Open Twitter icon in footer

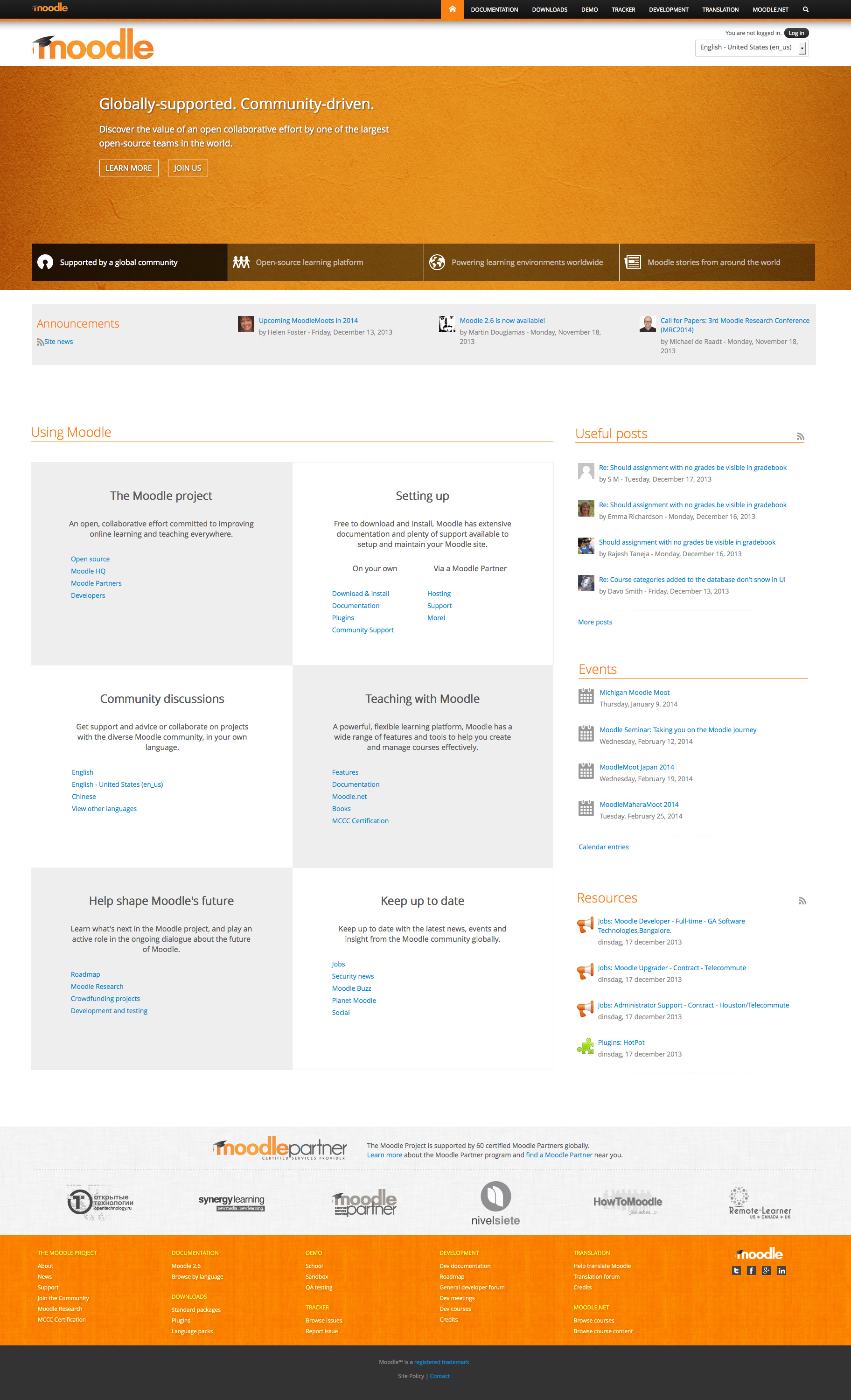click(x=736, y=1270)
